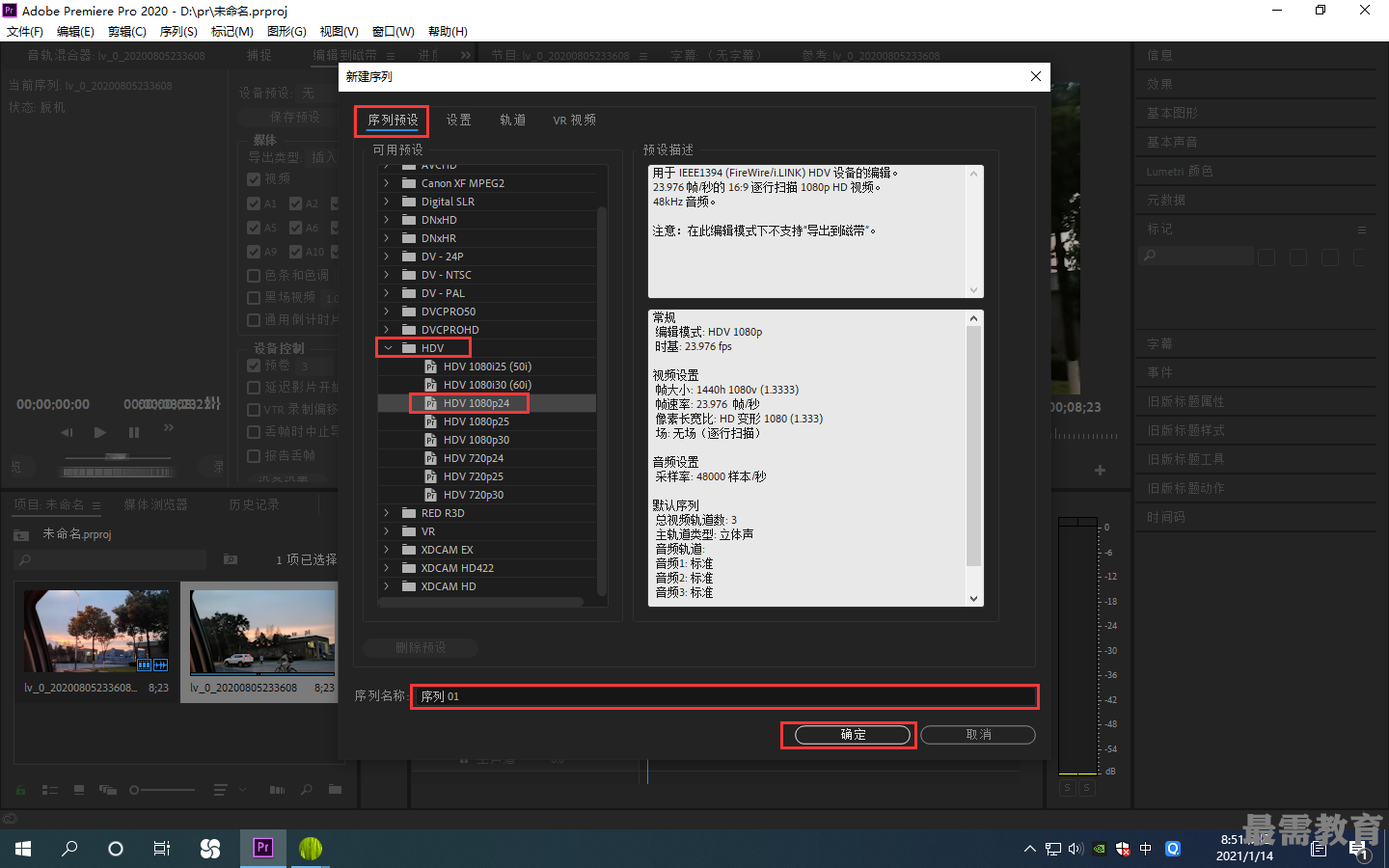Expand the Canon XF MPEG2 folder

388,183
